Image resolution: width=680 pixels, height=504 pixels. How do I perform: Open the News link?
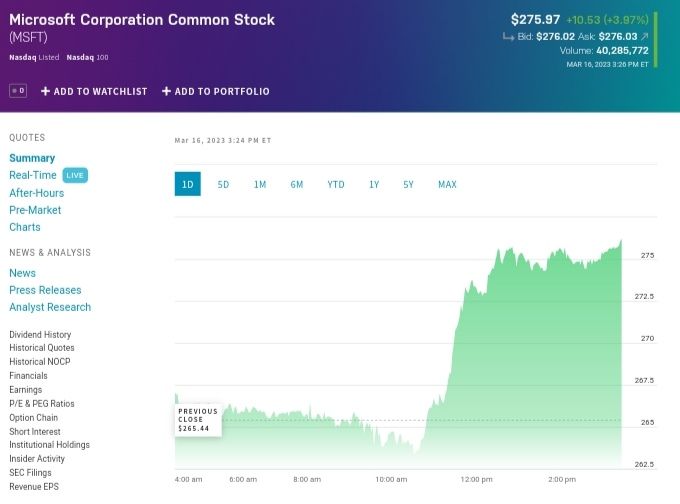point(23,273)
